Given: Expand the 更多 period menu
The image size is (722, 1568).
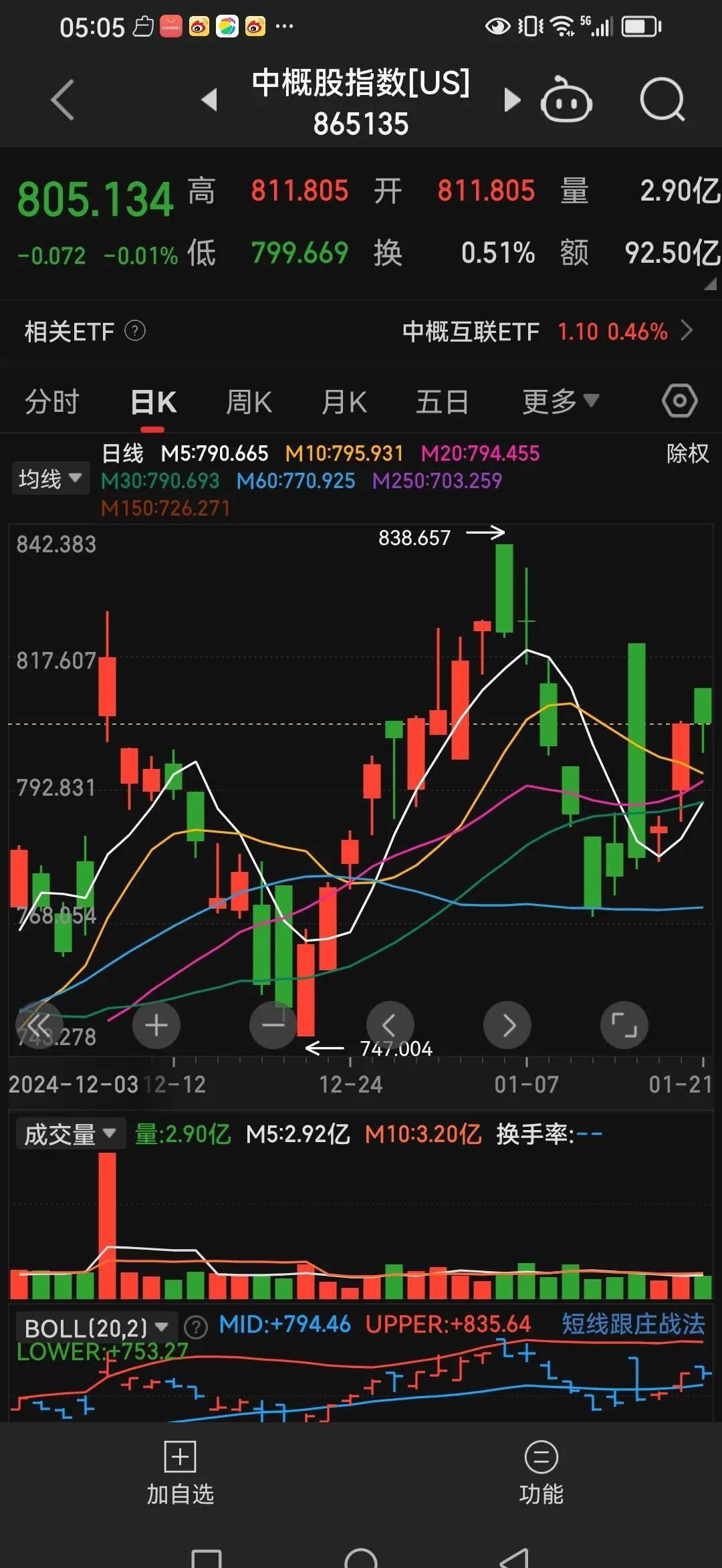Looking at the screenshot, I should point(560,402).
